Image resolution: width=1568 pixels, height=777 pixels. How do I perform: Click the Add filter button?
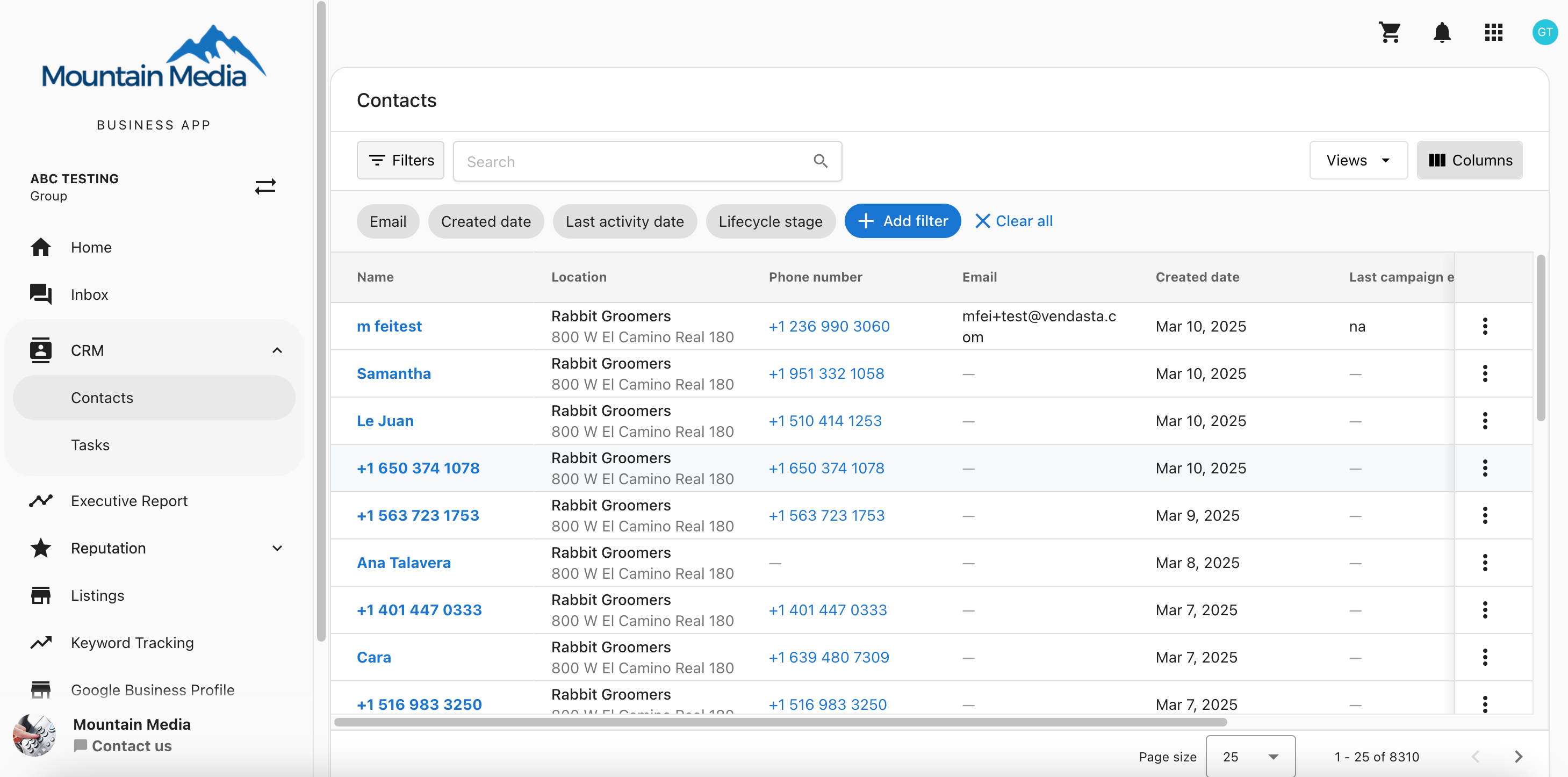902,221
